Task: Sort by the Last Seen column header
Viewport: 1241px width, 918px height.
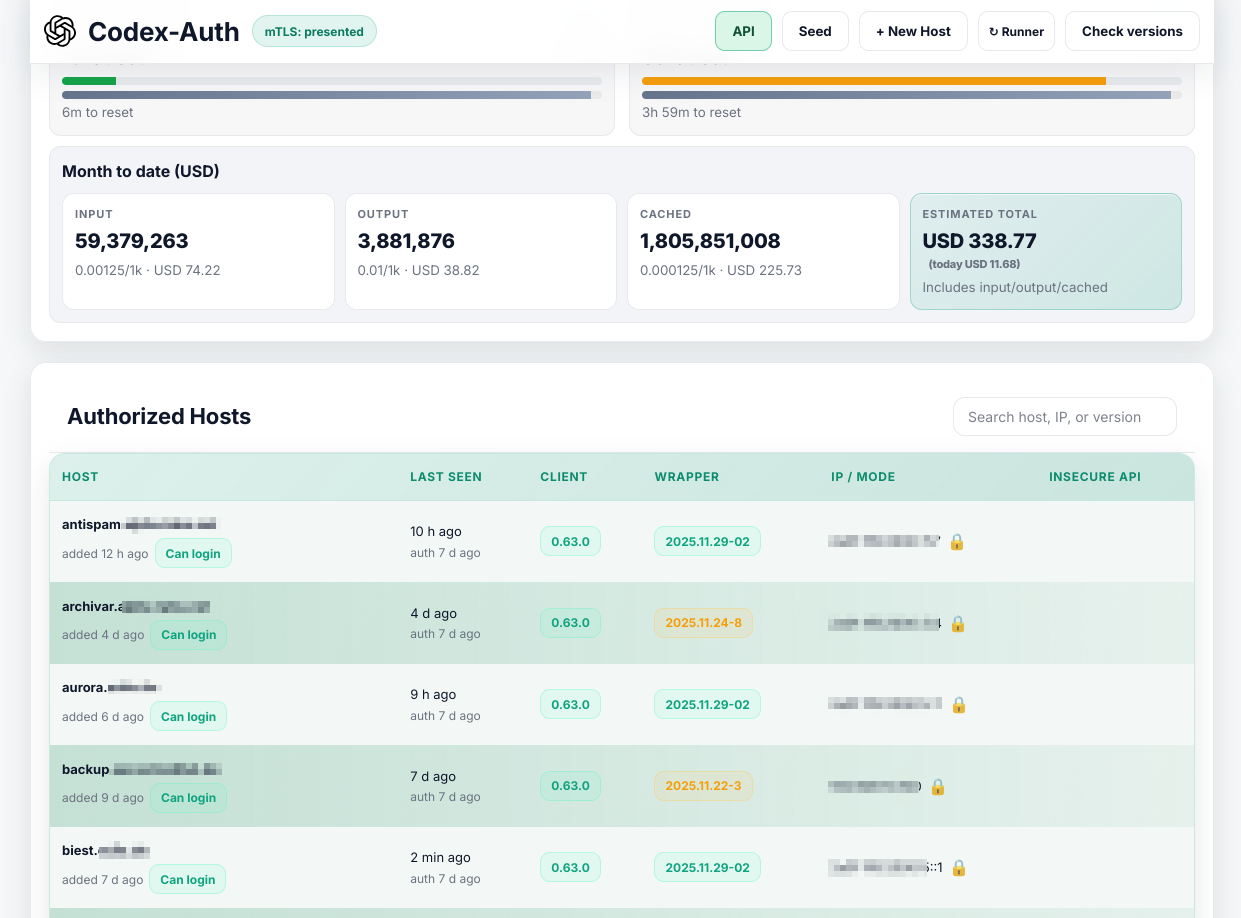Action: [446, 477]
